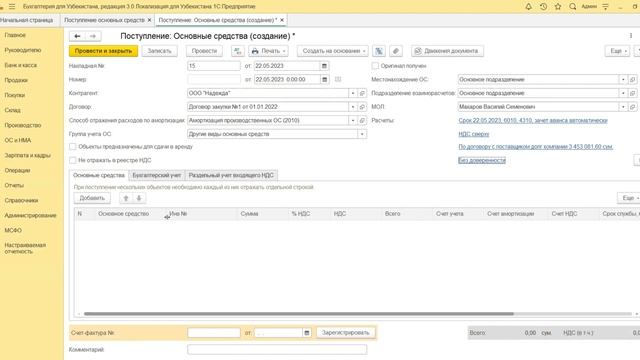This screenshot has height=360, width=640.
Task: Click the Комментарий input field
Action: pyautogui.click(x=277, y=350)
